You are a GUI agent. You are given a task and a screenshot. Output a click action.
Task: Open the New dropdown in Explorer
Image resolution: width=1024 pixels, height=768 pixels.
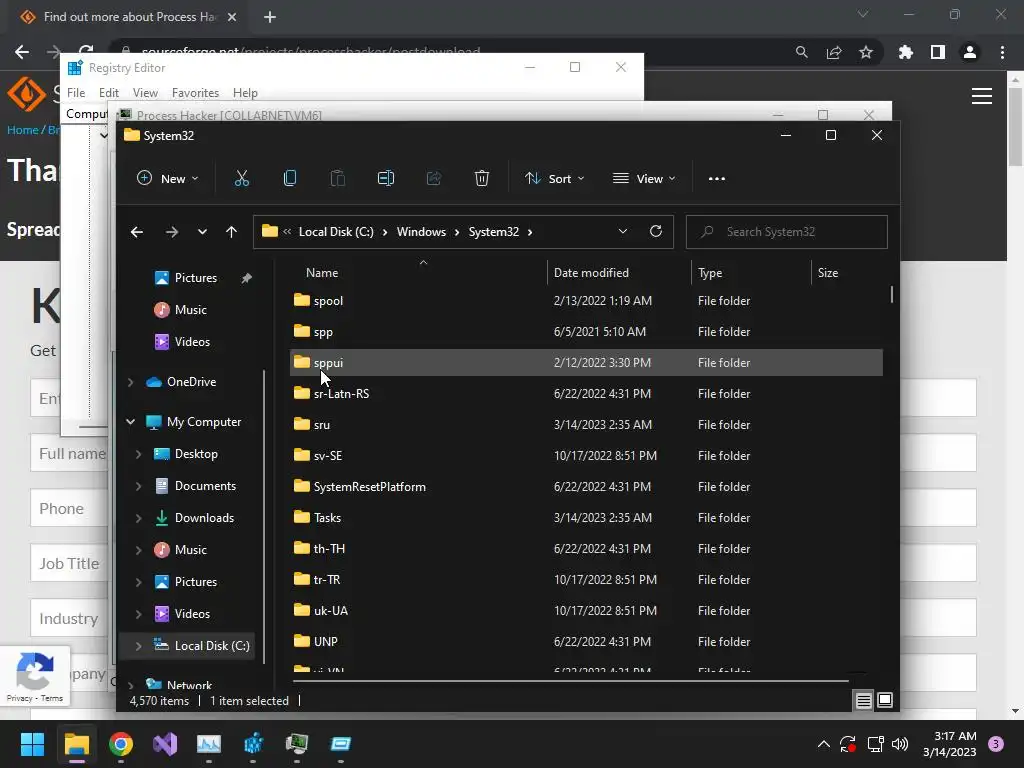click(168, 178)
